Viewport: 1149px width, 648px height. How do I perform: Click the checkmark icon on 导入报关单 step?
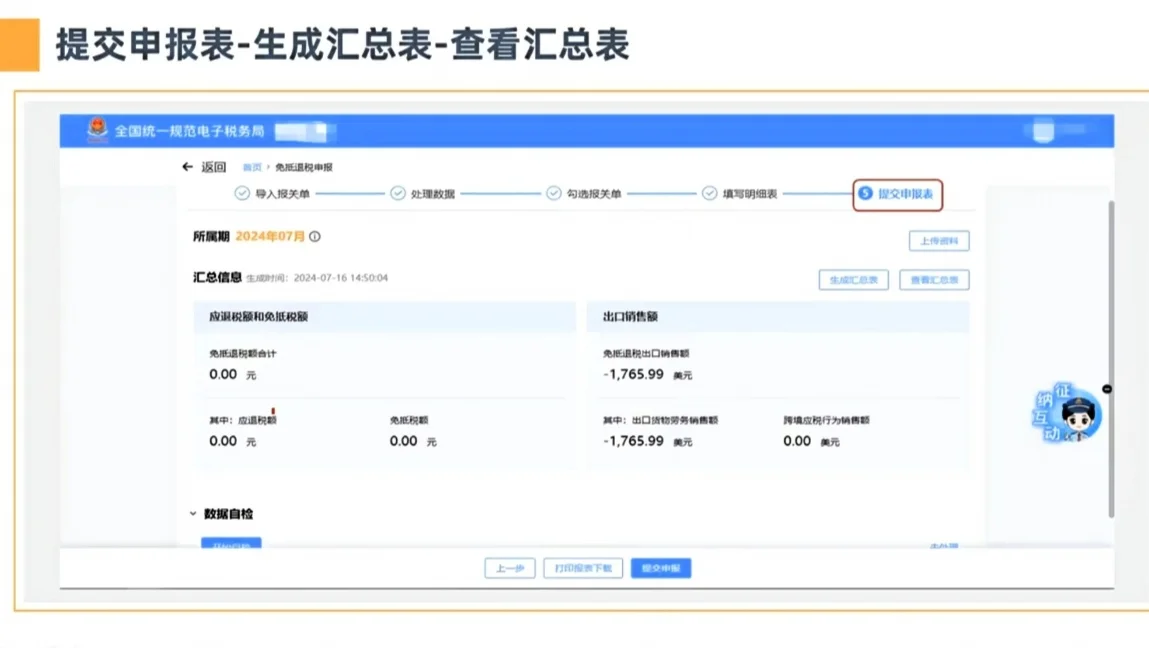pos(240,190)
